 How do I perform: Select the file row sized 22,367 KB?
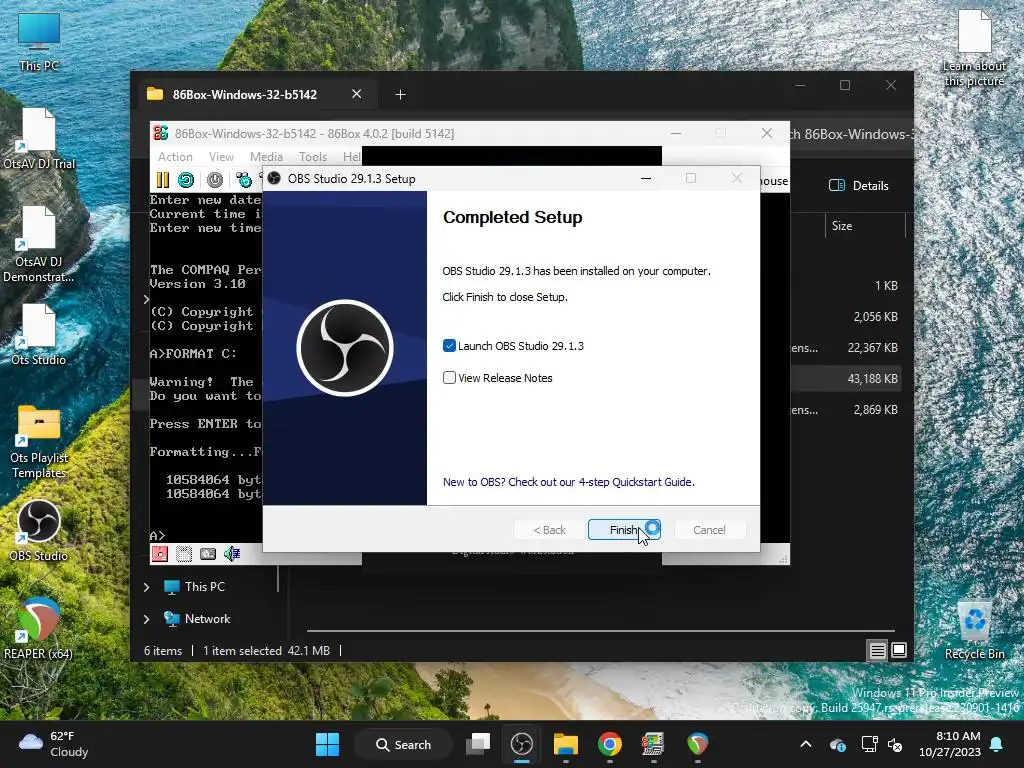coord(845,348)
